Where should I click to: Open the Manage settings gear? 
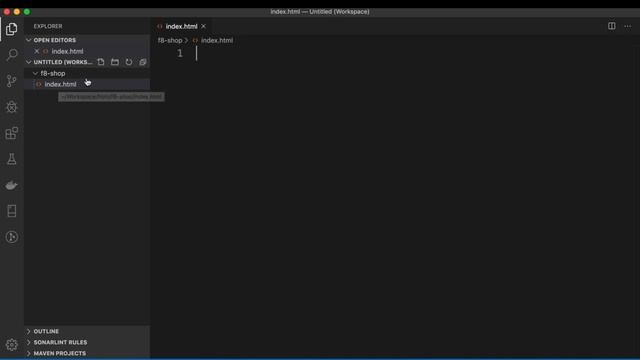[x=11, y=344]
